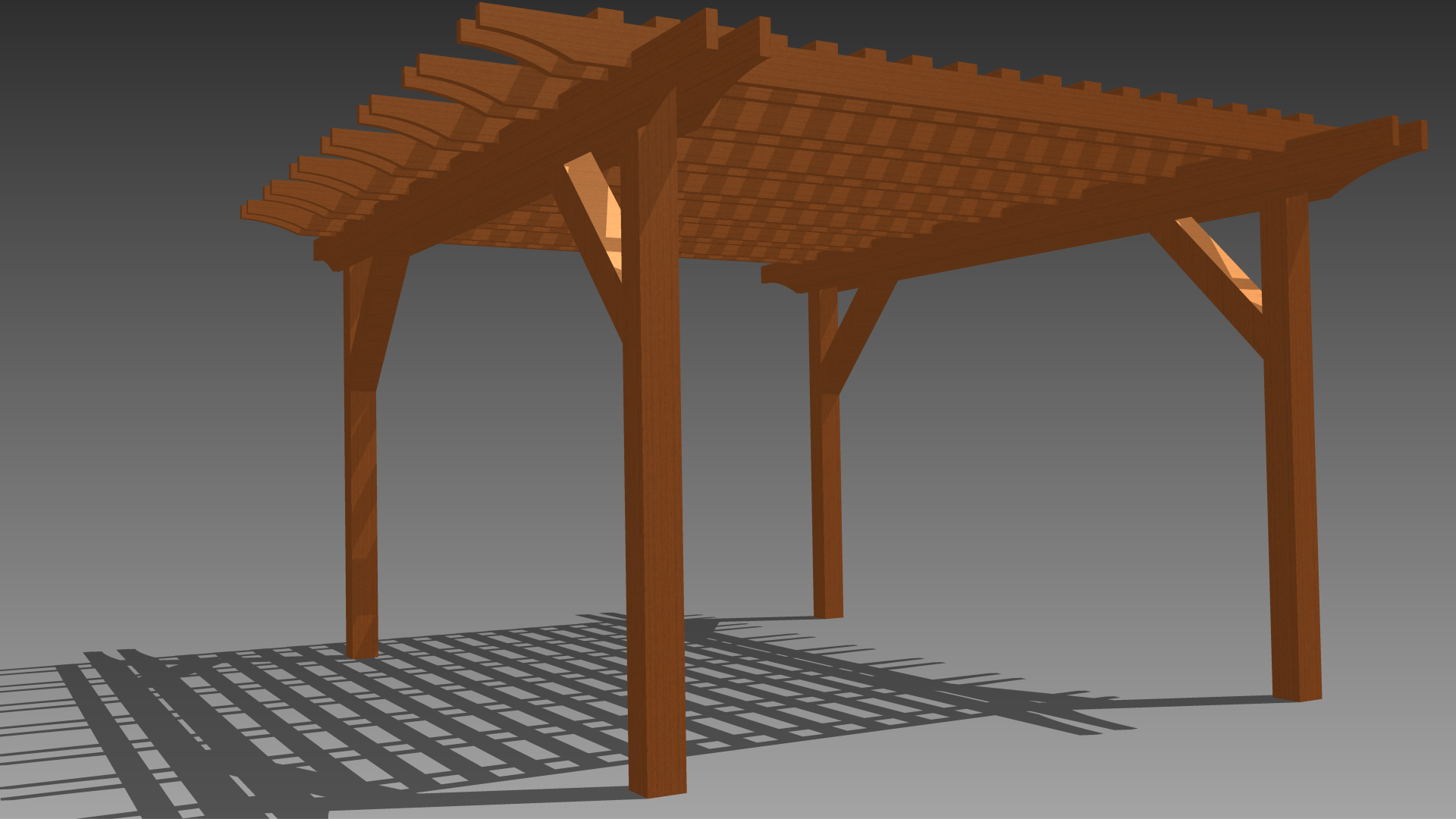Click the front center pergola post
Image resolution: width=1456 pixels, height=819 pixels.
point(654,493)
